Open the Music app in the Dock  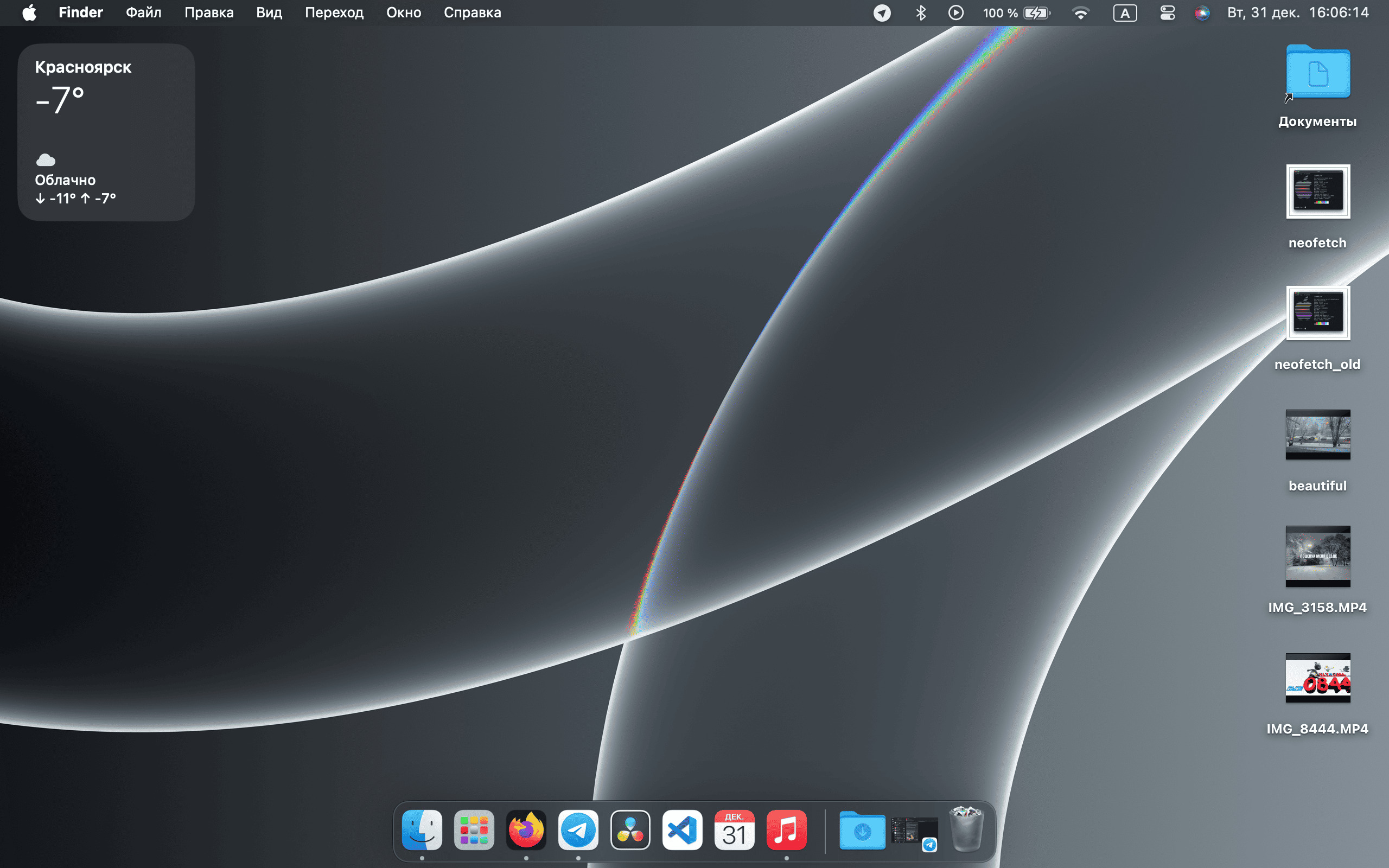click(786, 830)
